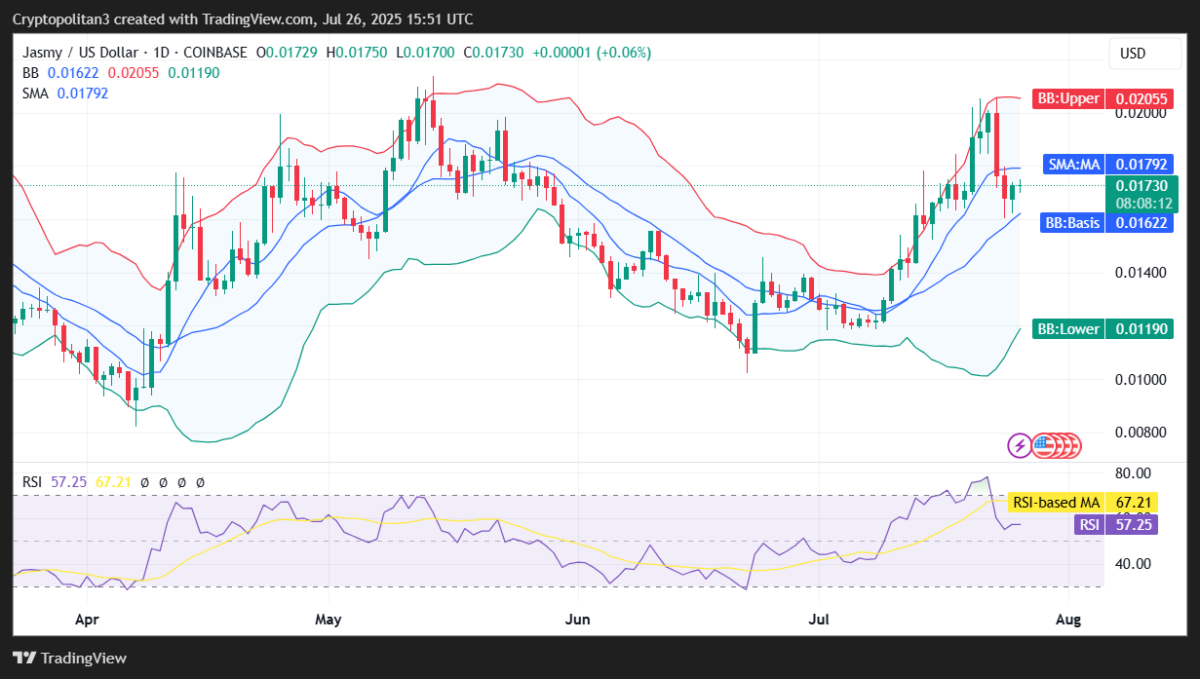Click the TradingView logo at bottom left

pyautogui.click(x=70, y=658)
